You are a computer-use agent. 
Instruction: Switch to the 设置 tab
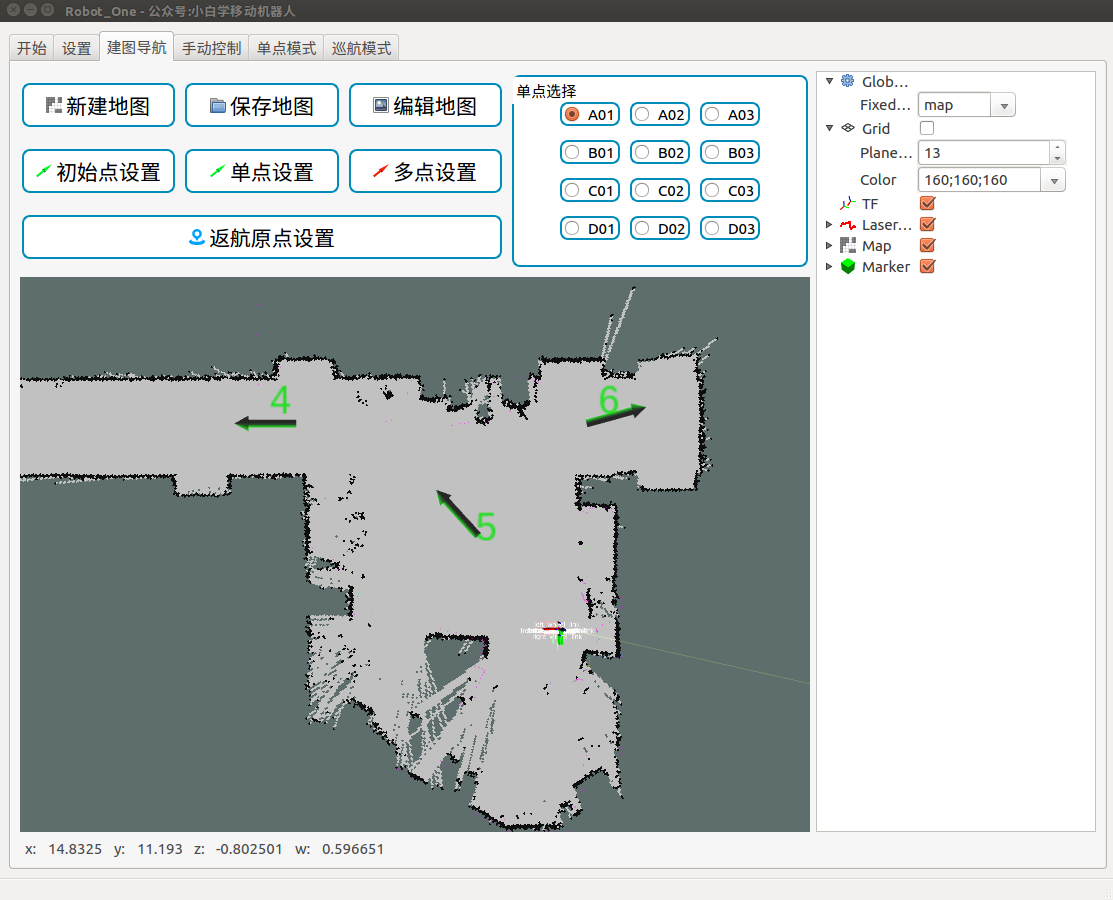coord(76,48)
